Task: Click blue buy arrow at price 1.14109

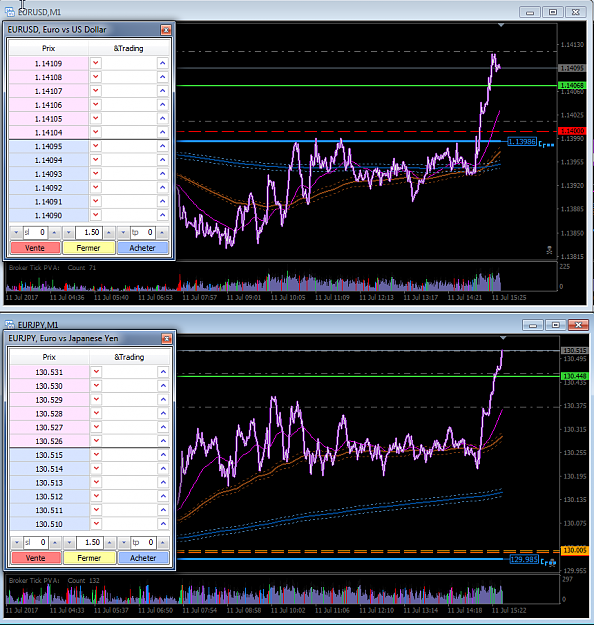Action: pyautogui.click(x=163, y=63)
